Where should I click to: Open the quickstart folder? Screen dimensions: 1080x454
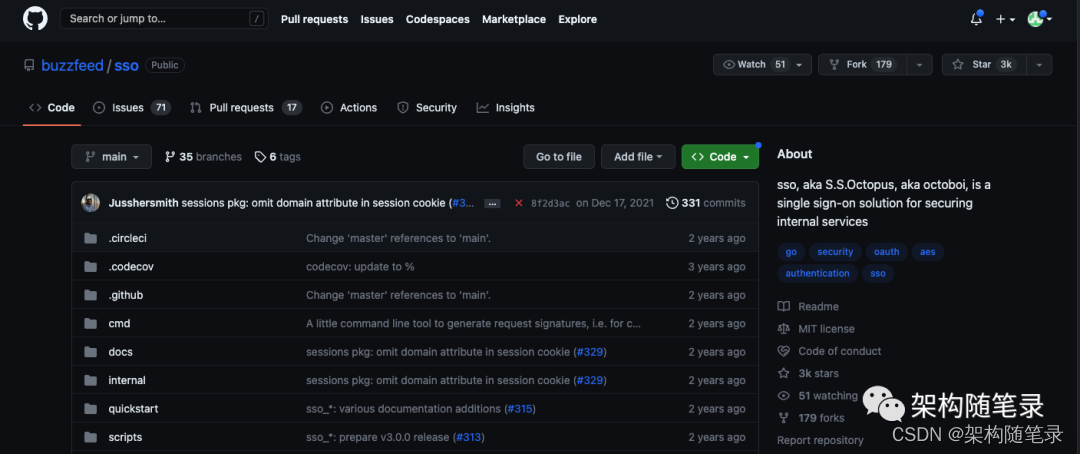pos(133,409)
